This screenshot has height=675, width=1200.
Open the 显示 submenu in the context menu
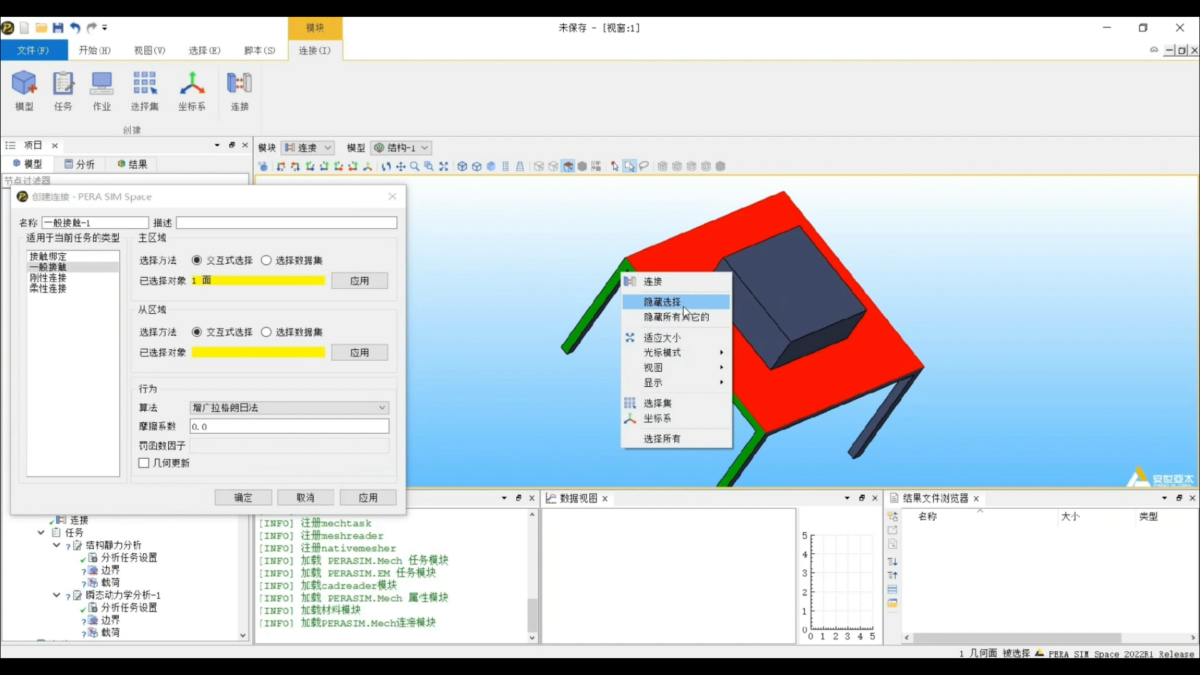pyautogui.click(x=676, y=382)
